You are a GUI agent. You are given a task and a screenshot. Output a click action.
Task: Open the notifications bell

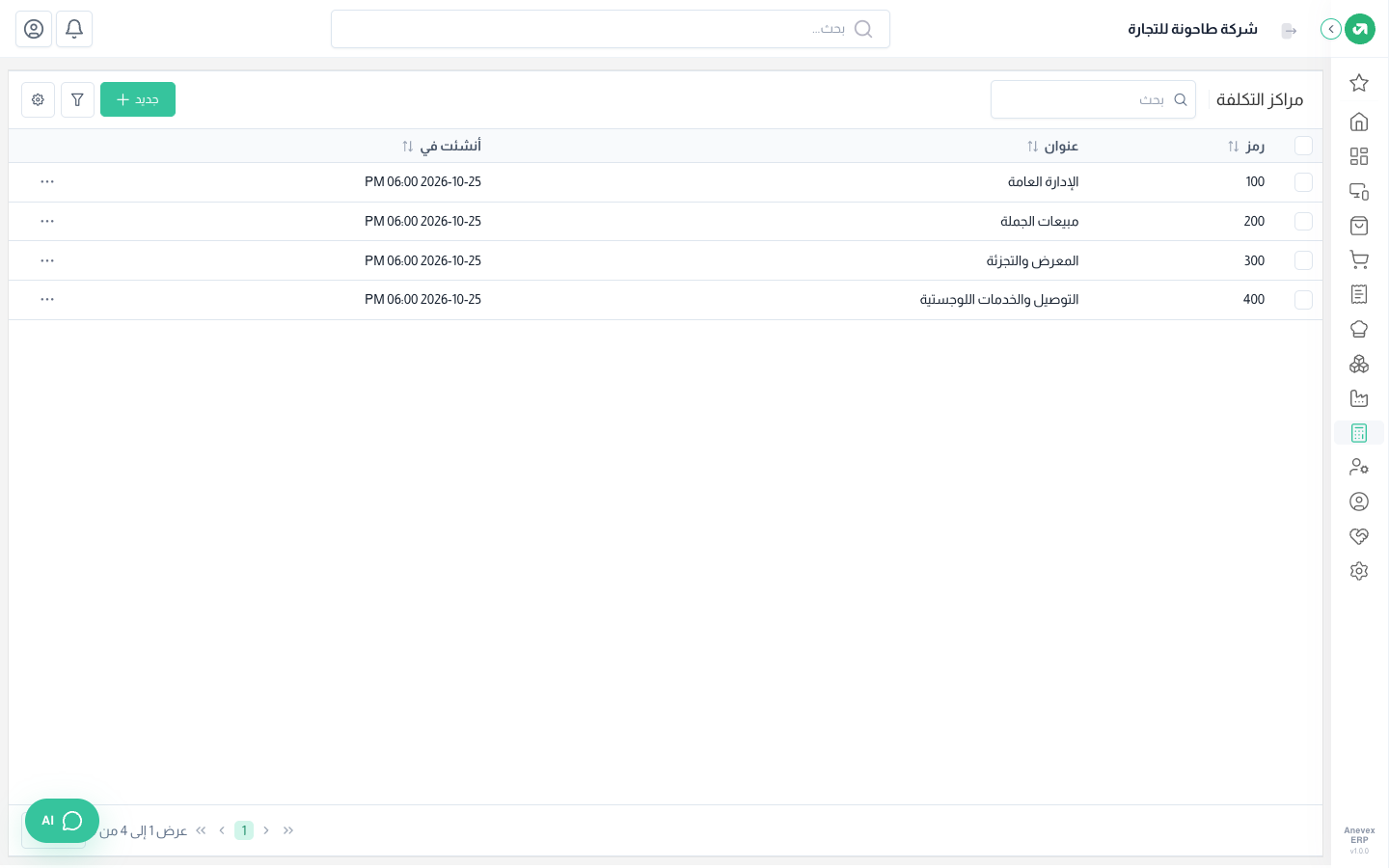pyautogui.click(x=74, y=29)
